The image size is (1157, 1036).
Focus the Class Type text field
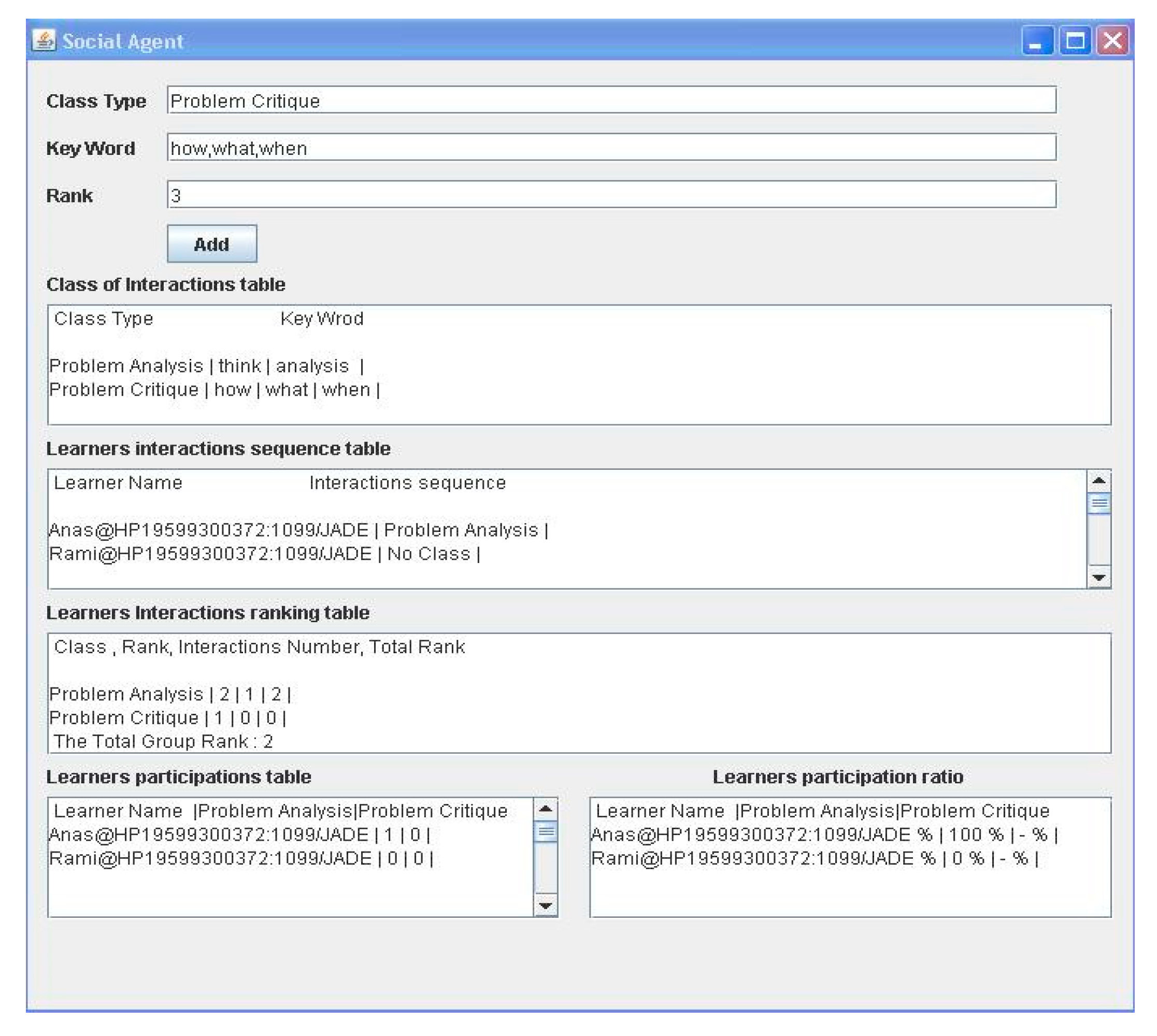tap(611, 100)
